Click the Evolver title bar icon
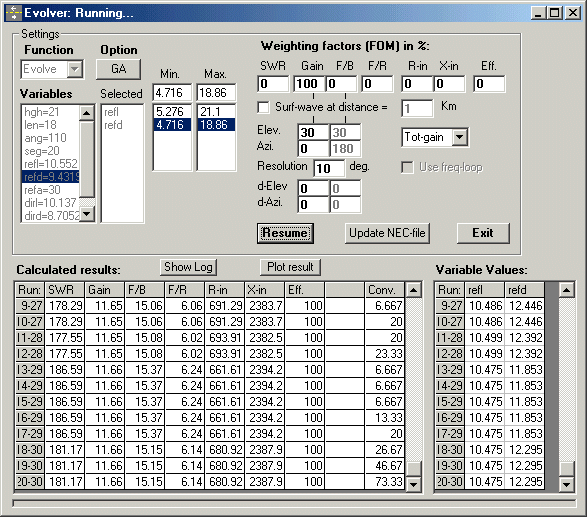Image resolution: width=587 pixels, height=517 pixels. (13, 13)
